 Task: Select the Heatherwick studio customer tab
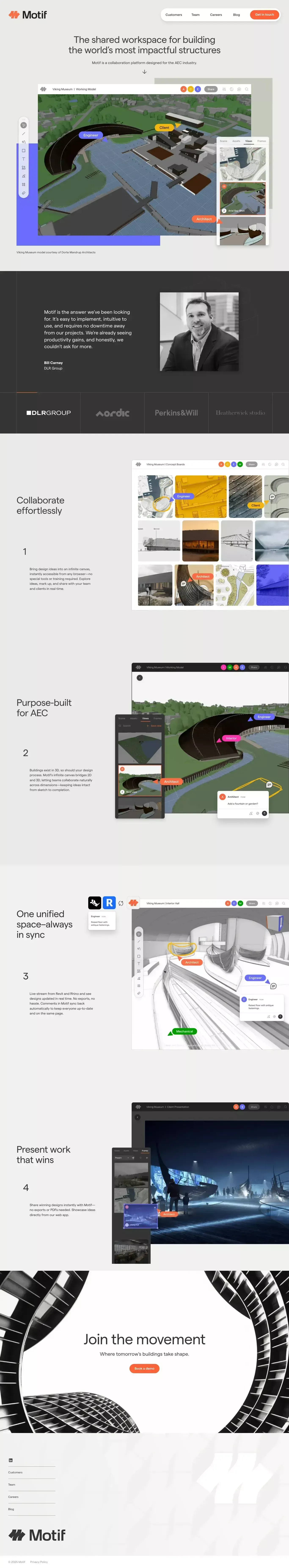pos(240,413)
